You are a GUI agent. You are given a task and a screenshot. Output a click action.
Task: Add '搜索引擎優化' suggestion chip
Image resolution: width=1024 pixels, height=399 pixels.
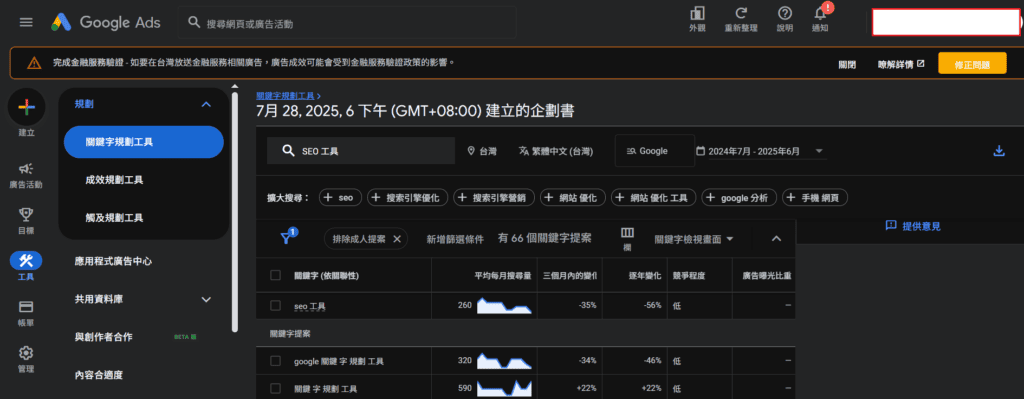[x=408, y=197]
